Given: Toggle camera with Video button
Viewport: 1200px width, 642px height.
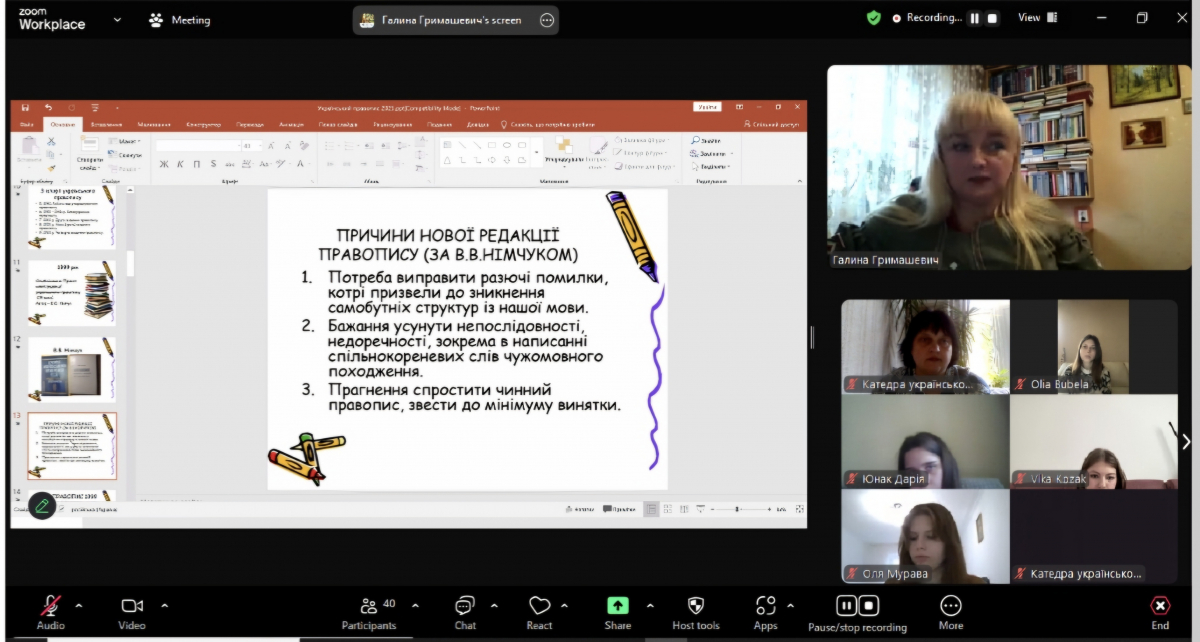Looking at the screenshot, I should [x=132, y=606].
